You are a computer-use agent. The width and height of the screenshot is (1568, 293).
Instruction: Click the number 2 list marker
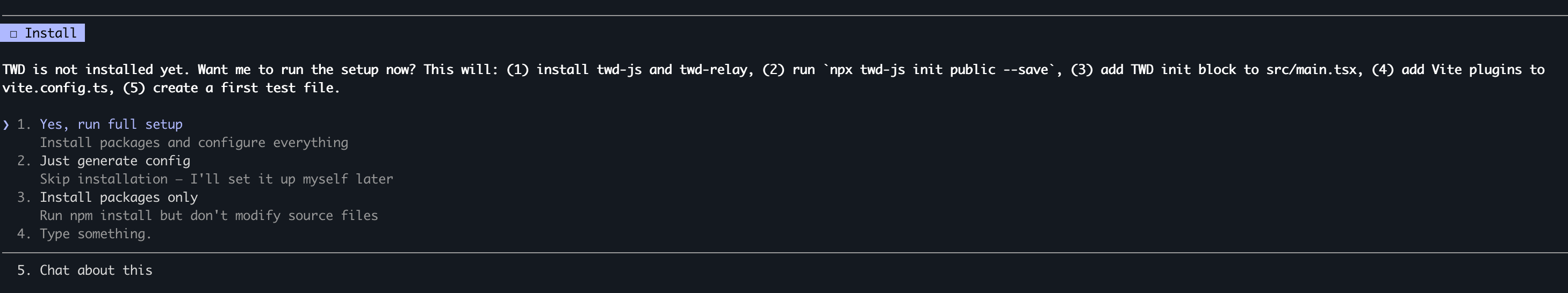pos(23,161)
